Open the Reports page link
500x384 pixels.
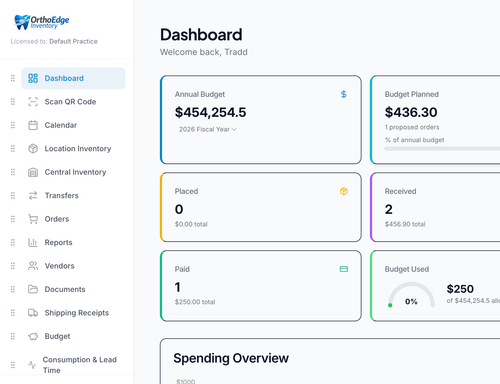[73, 243]
